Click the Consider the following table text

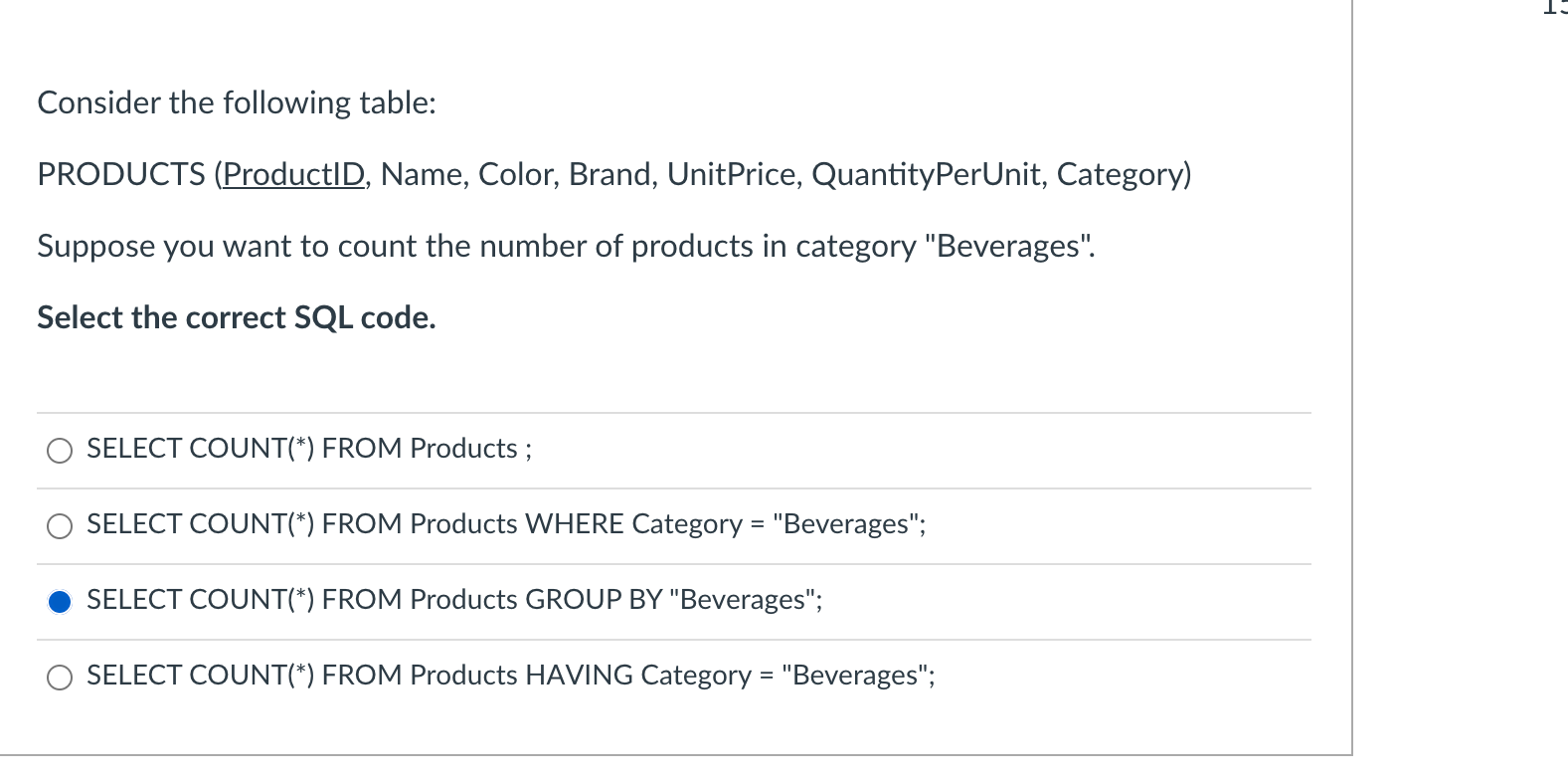(235, 102)
